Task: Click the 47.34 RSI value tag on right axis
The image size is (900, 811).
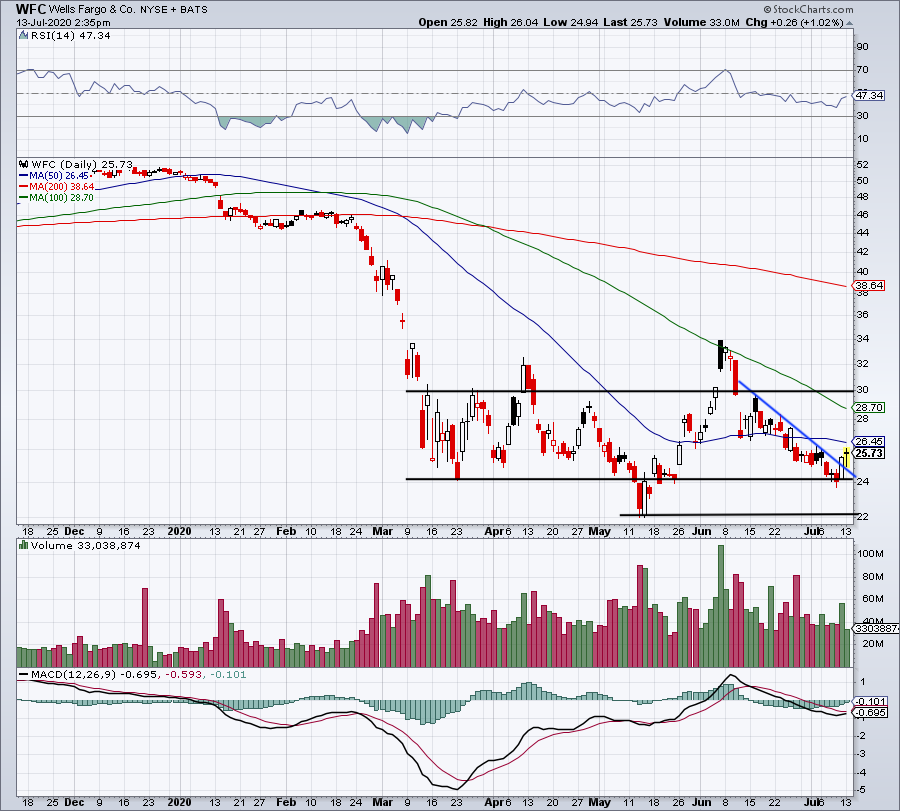Action: 869,95
